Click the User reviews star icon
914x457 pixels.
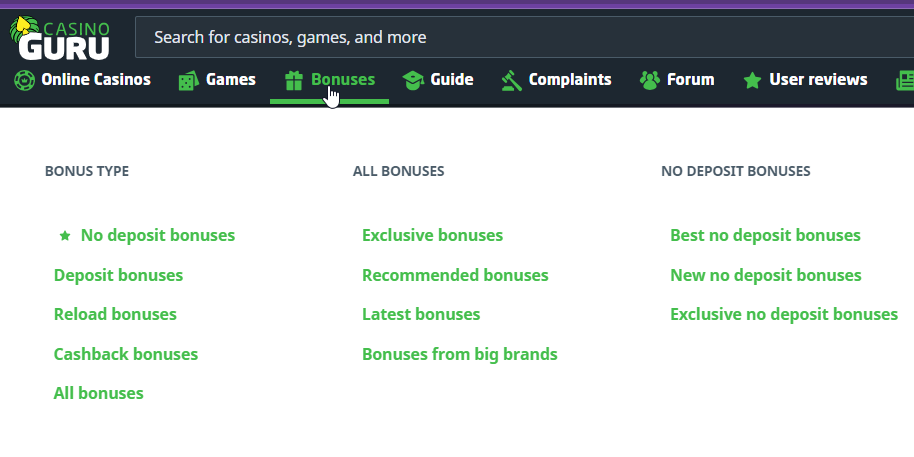[752, 80]
